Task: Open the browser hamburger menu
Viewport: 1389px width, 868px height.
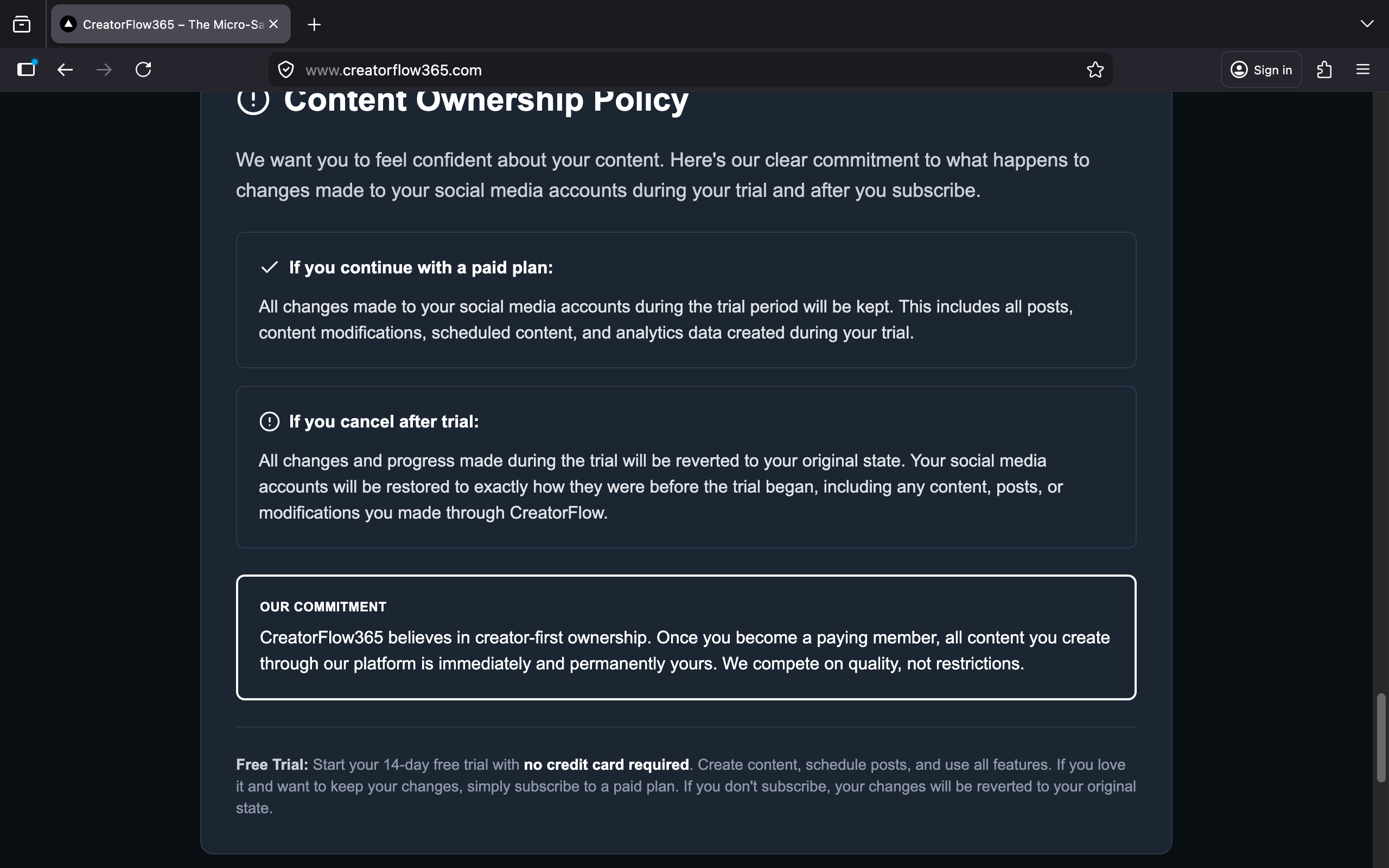Action: coord(1362,69)
